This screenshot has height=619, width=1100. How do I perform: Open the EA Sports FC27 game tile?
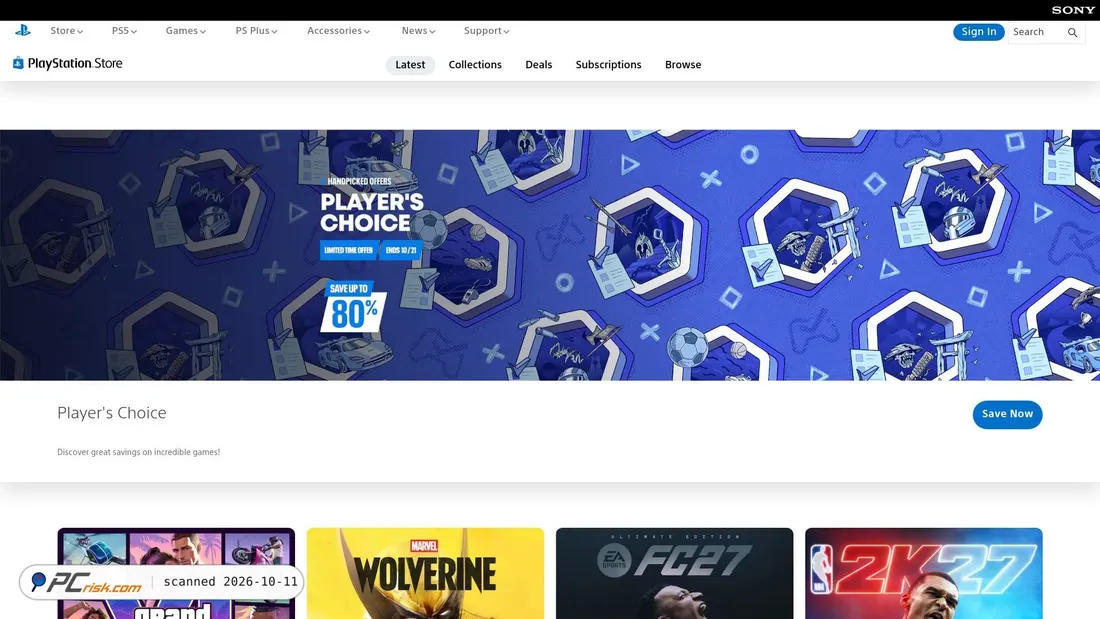[x=674, y=573]
